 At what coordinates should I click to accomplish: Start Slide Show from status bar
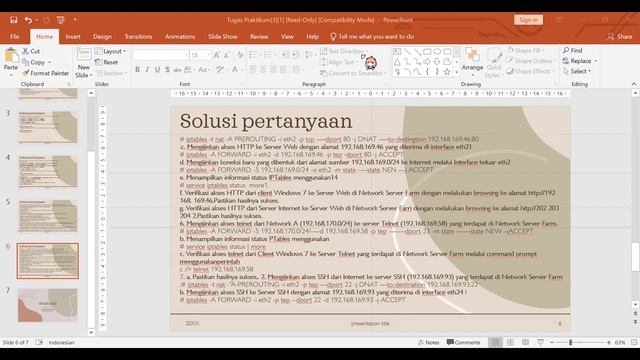[540, 342]
